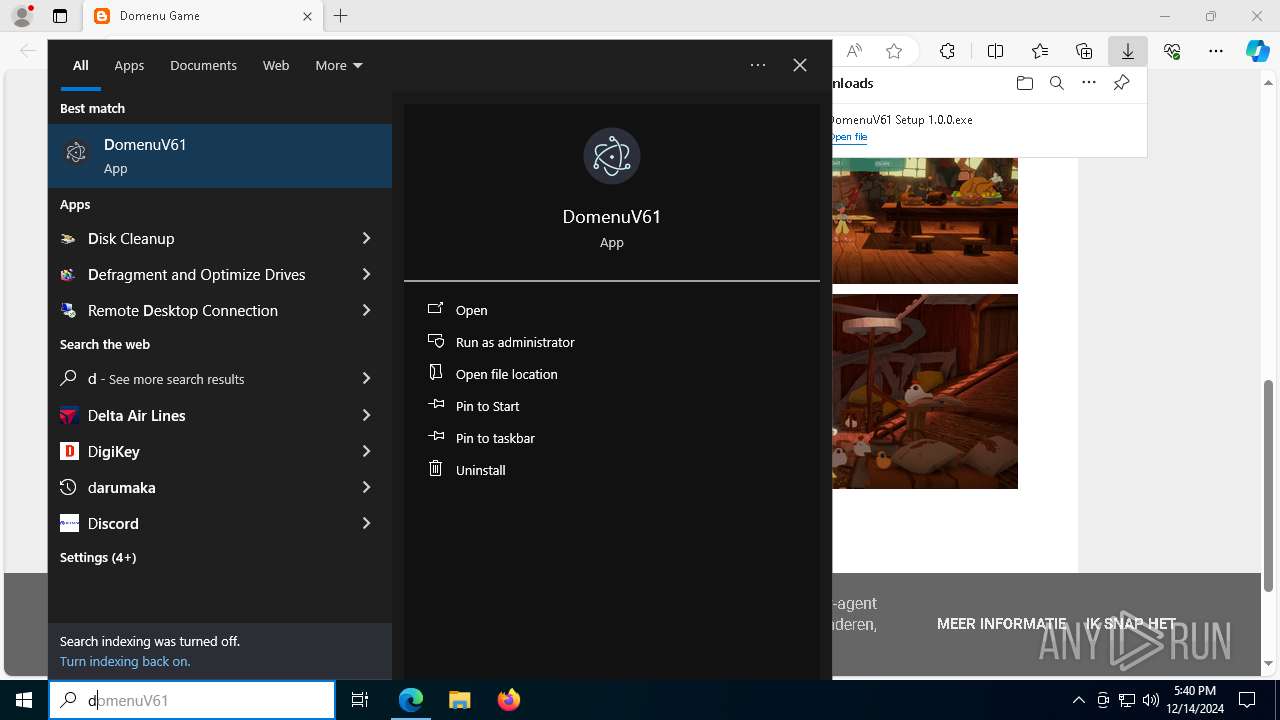Viewport: 1280px width, 720px height.
Task: Open Edge Favorites star-list icon
Action: click(x=1040, y=51)
